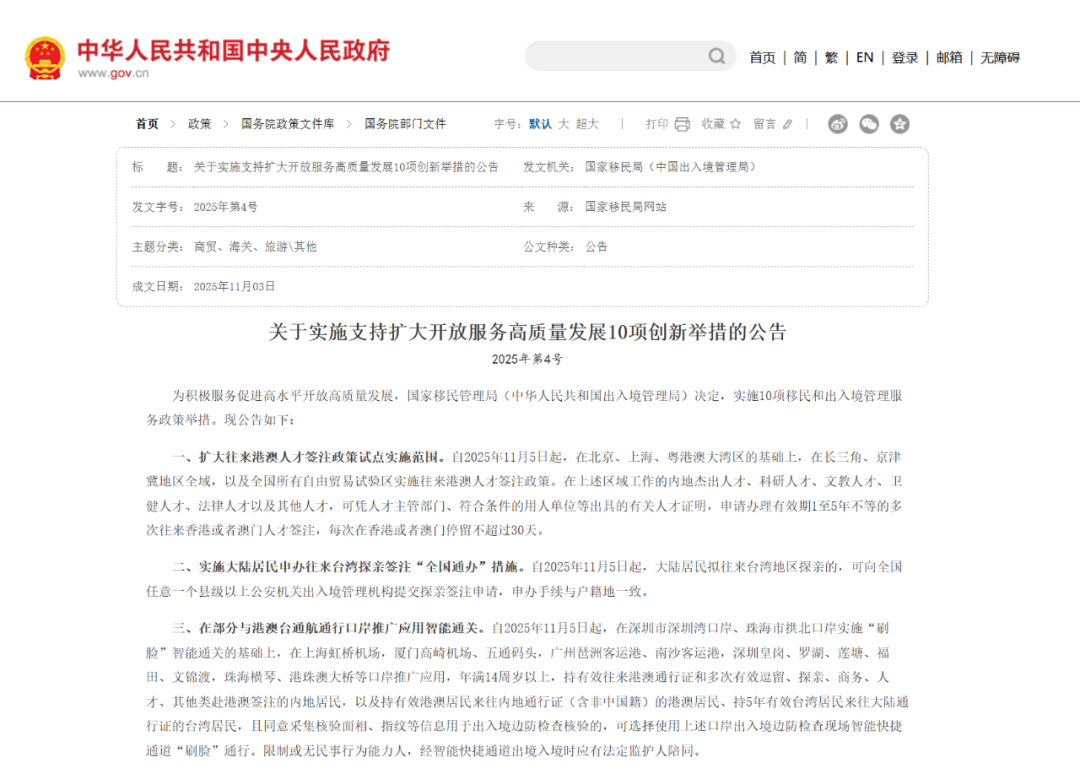Open the 登录 login link
The height and width of the screenshot is (774, 1080).
click(905, 58)
